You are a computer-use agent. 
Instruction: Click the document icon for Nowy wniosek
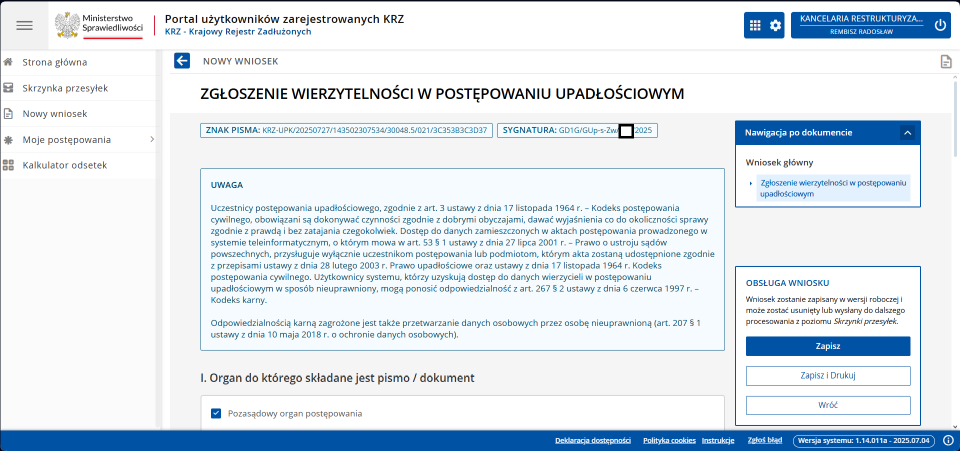9,114
